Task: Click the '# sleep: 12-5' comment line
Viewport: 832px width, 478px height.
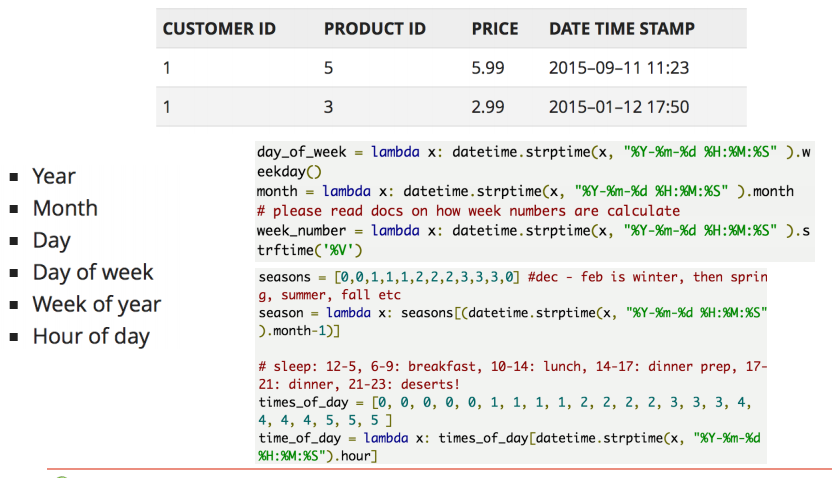Action: click(x=512, y=375)
